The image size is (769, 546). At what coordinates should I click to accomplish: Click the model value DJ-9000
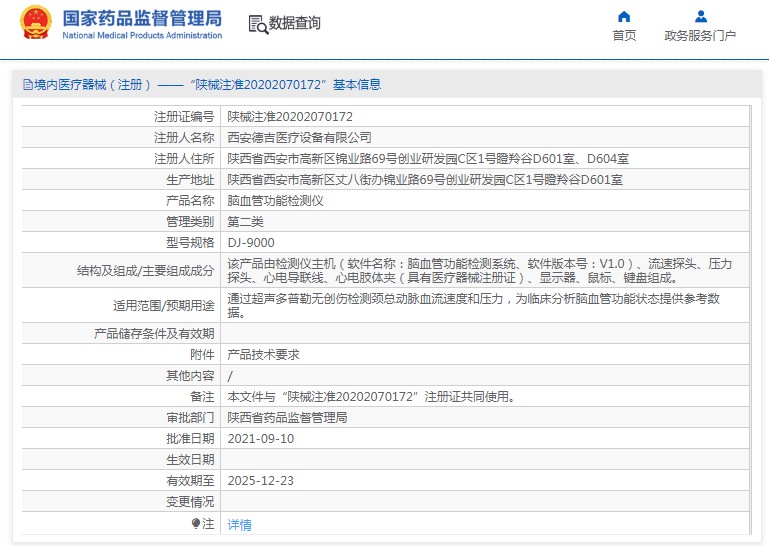(251, 242)
